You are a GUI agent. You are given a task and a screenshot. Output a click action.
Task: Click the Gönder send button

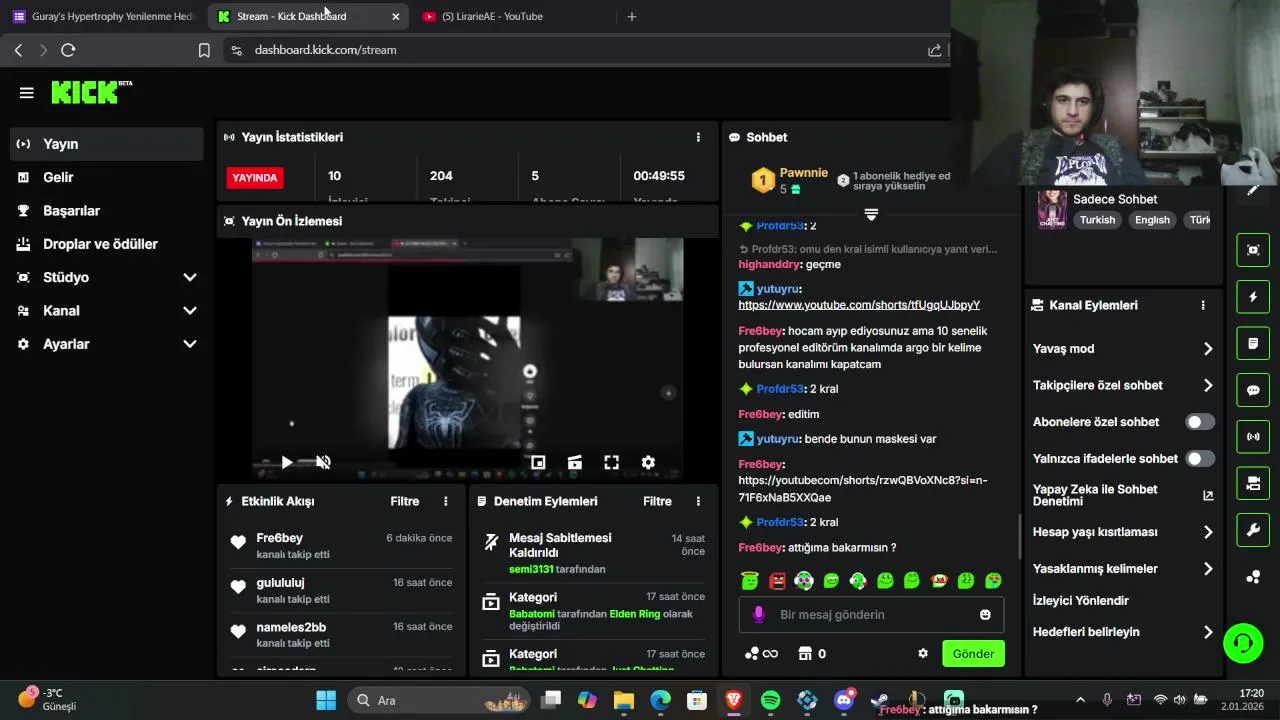[973, 654]
